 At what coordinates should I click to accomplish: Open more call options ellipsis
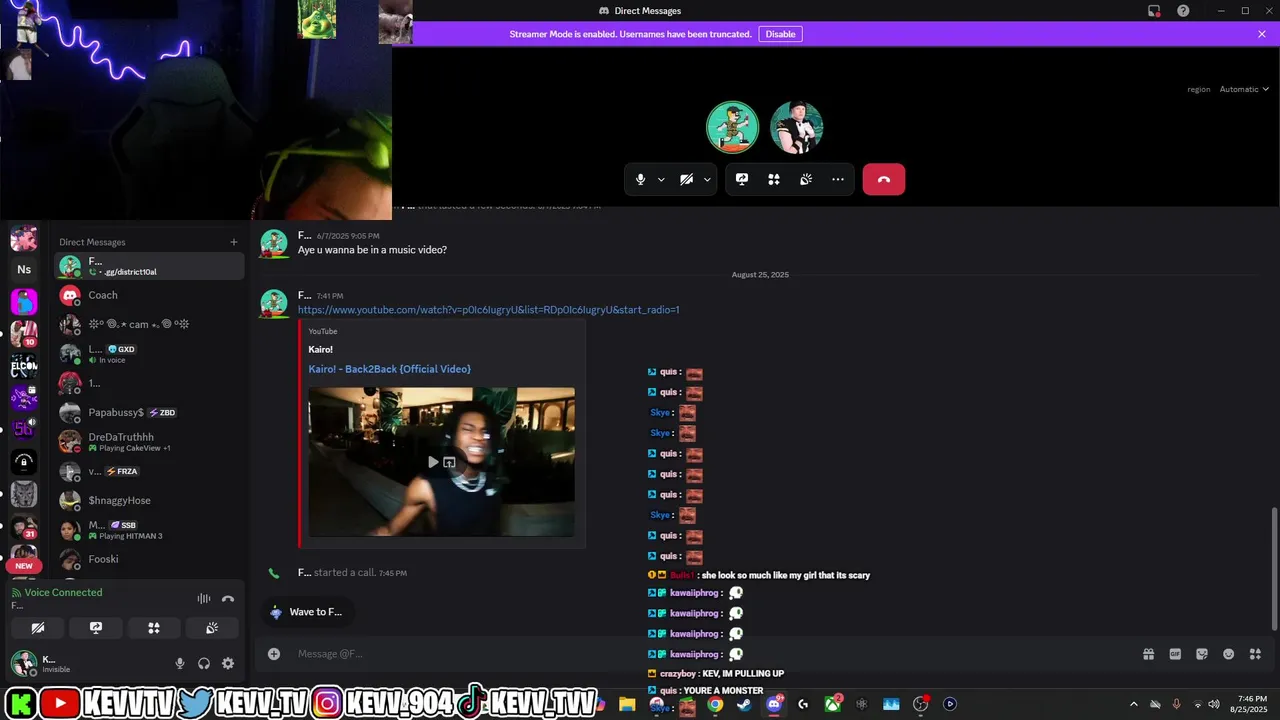[838, 179]
